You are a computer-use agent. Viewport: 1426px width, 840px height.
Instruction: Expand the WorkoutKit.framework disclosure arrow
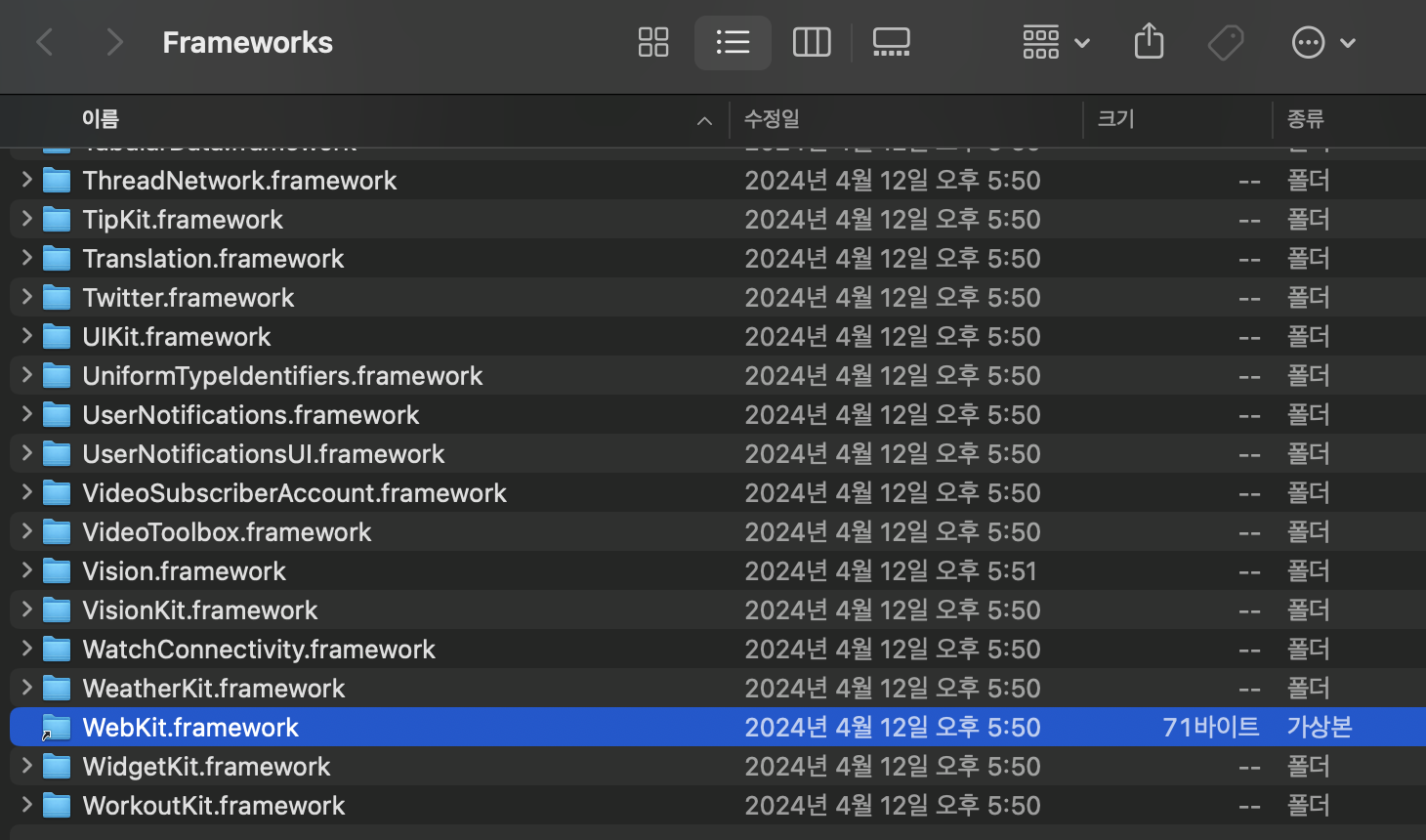point(26,804)
